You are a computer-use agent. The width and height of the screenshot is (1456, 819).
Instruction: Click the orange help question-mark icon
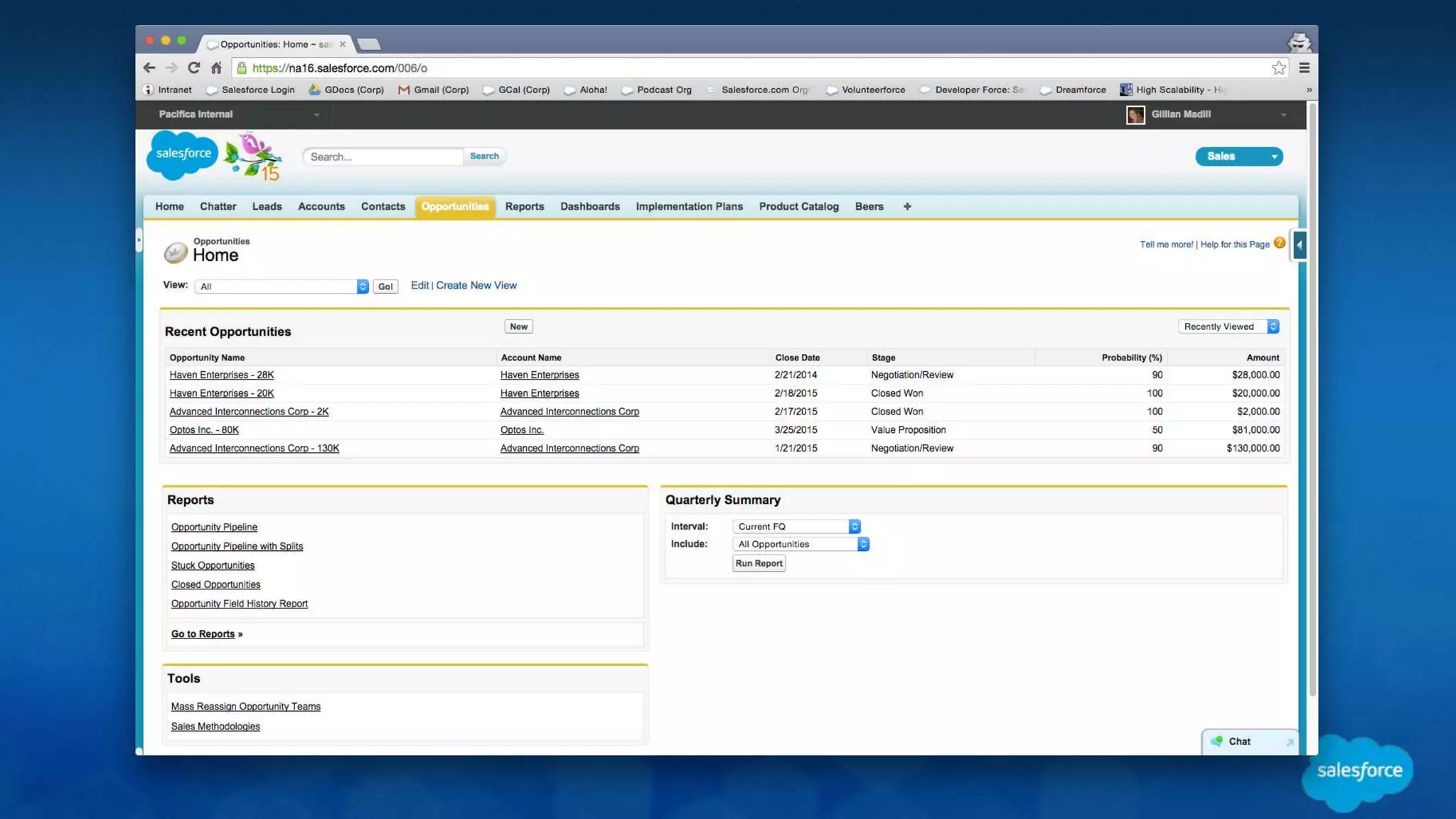pos(1279,243)
